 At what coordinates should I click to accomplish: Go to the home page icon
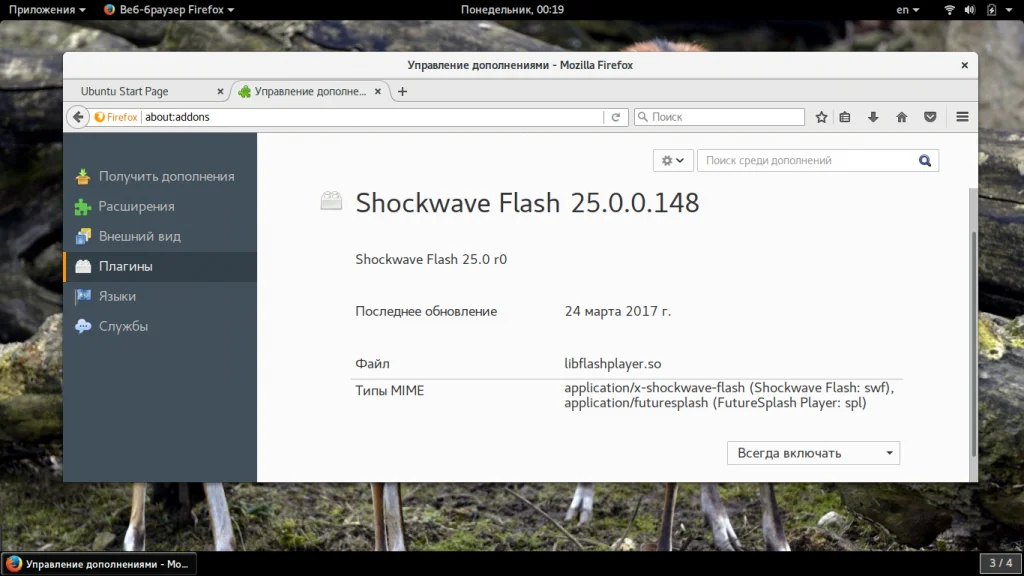click(x=902, y=117)
